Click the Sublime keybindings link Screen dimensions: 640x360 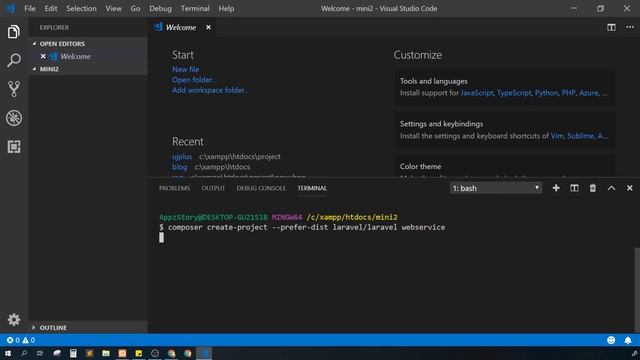click(x=580, y=136)
